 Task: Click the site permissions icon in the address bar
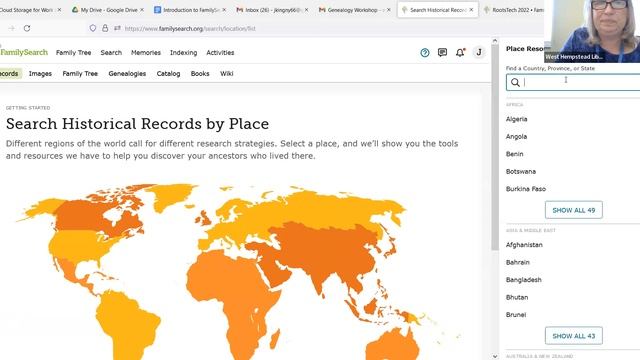tap(117, 28)
